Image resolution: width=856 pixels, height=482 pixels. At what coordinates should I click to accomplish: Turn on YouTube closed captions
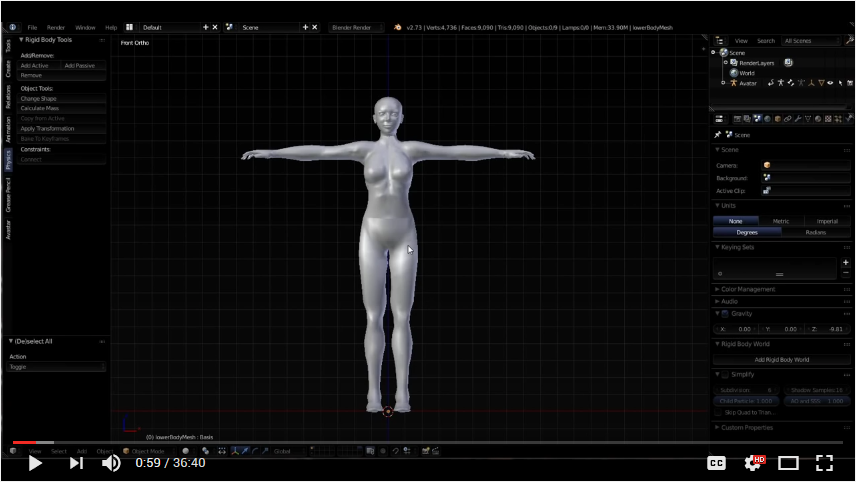716,463
